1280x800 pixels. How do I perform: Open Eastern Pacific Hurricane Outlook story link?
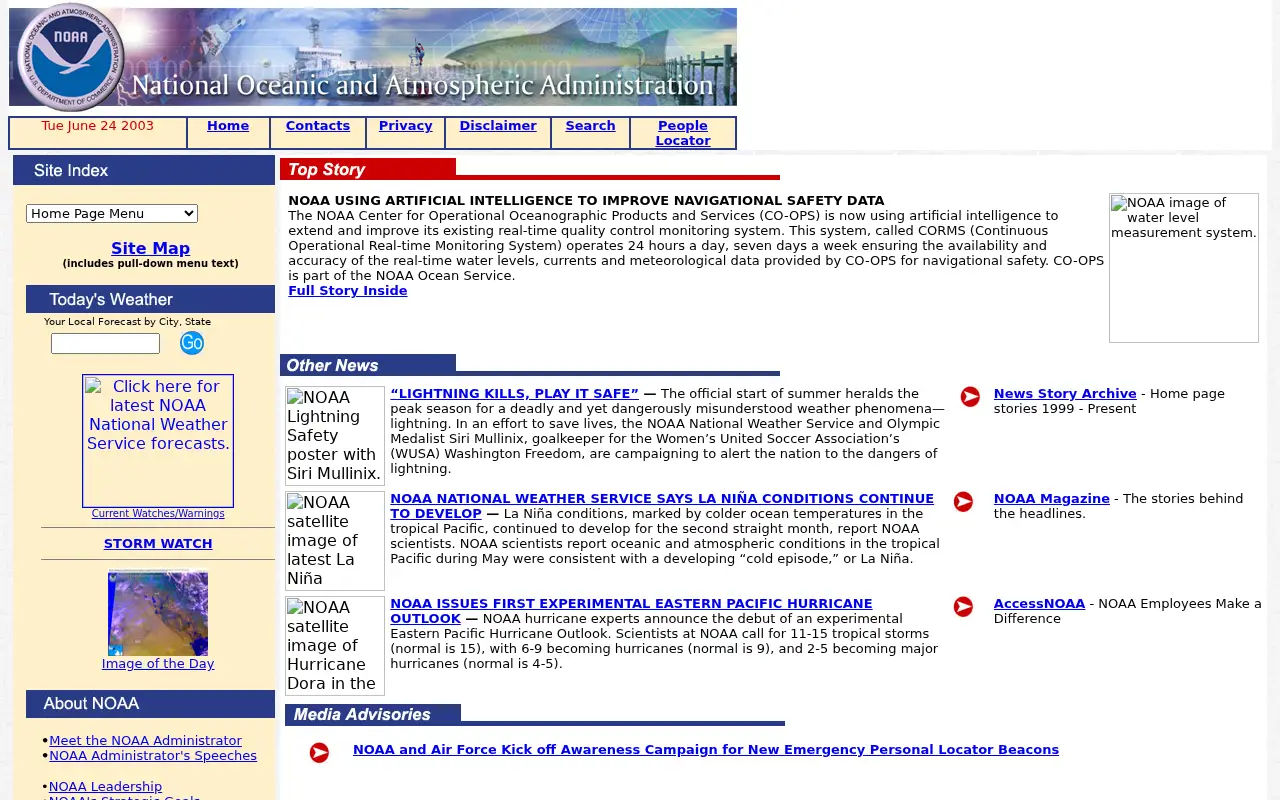point(631,610)
